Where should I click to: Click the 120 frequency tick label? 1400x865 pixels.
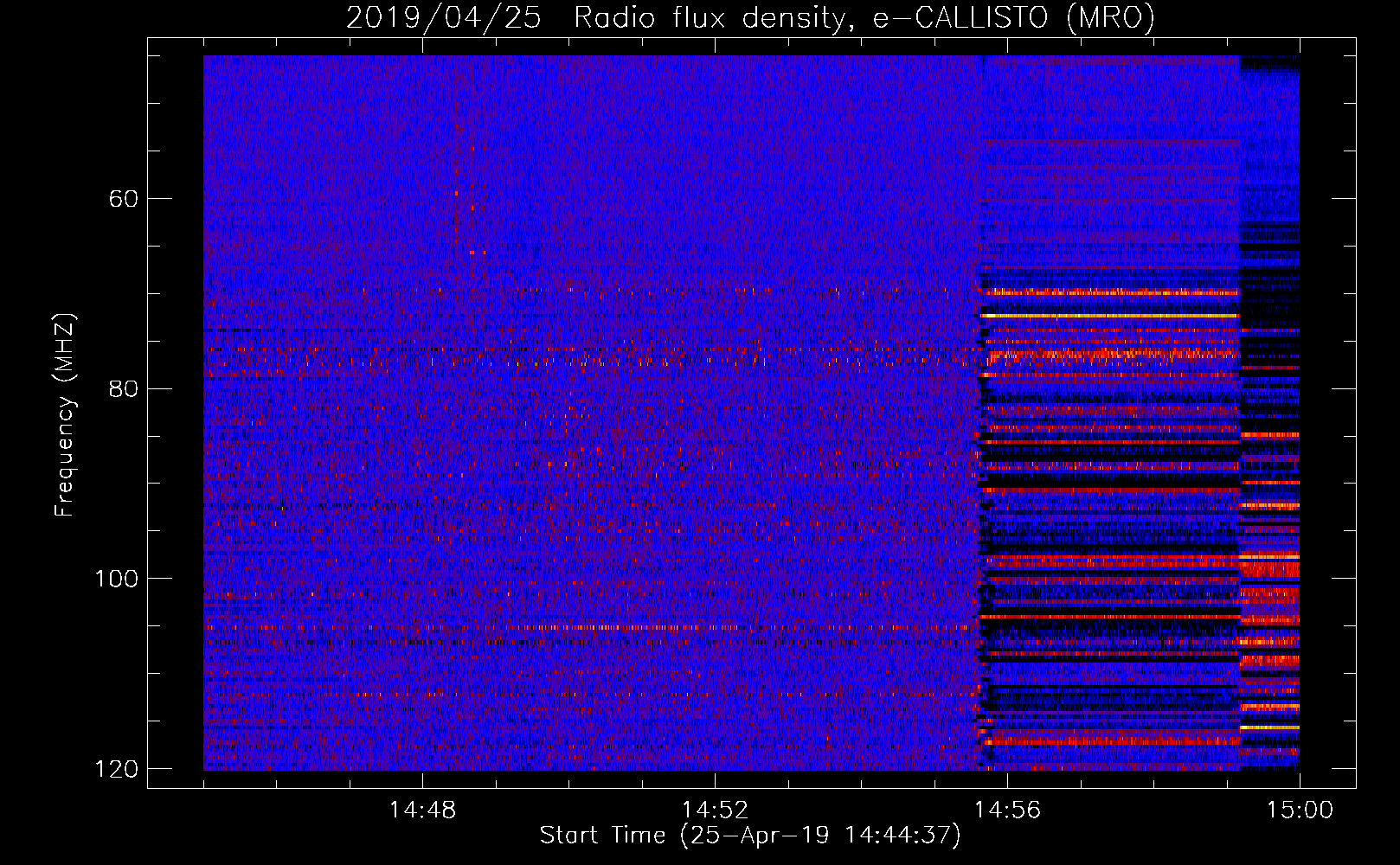tap(116, 769)
